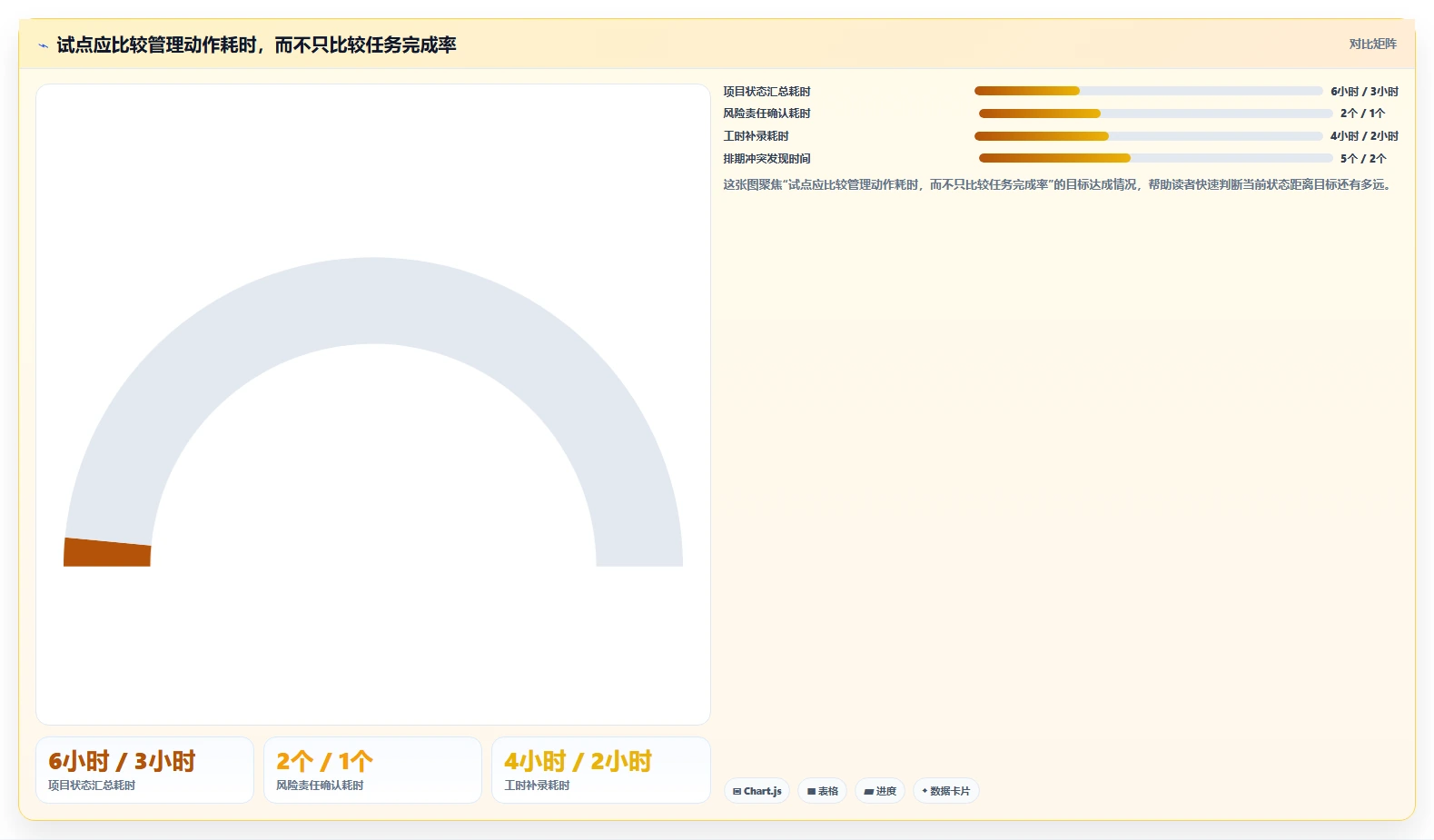Open the 4小时 / 2小时 stat card
Screen dimensions: 1434x840
(x=600, y=770)
